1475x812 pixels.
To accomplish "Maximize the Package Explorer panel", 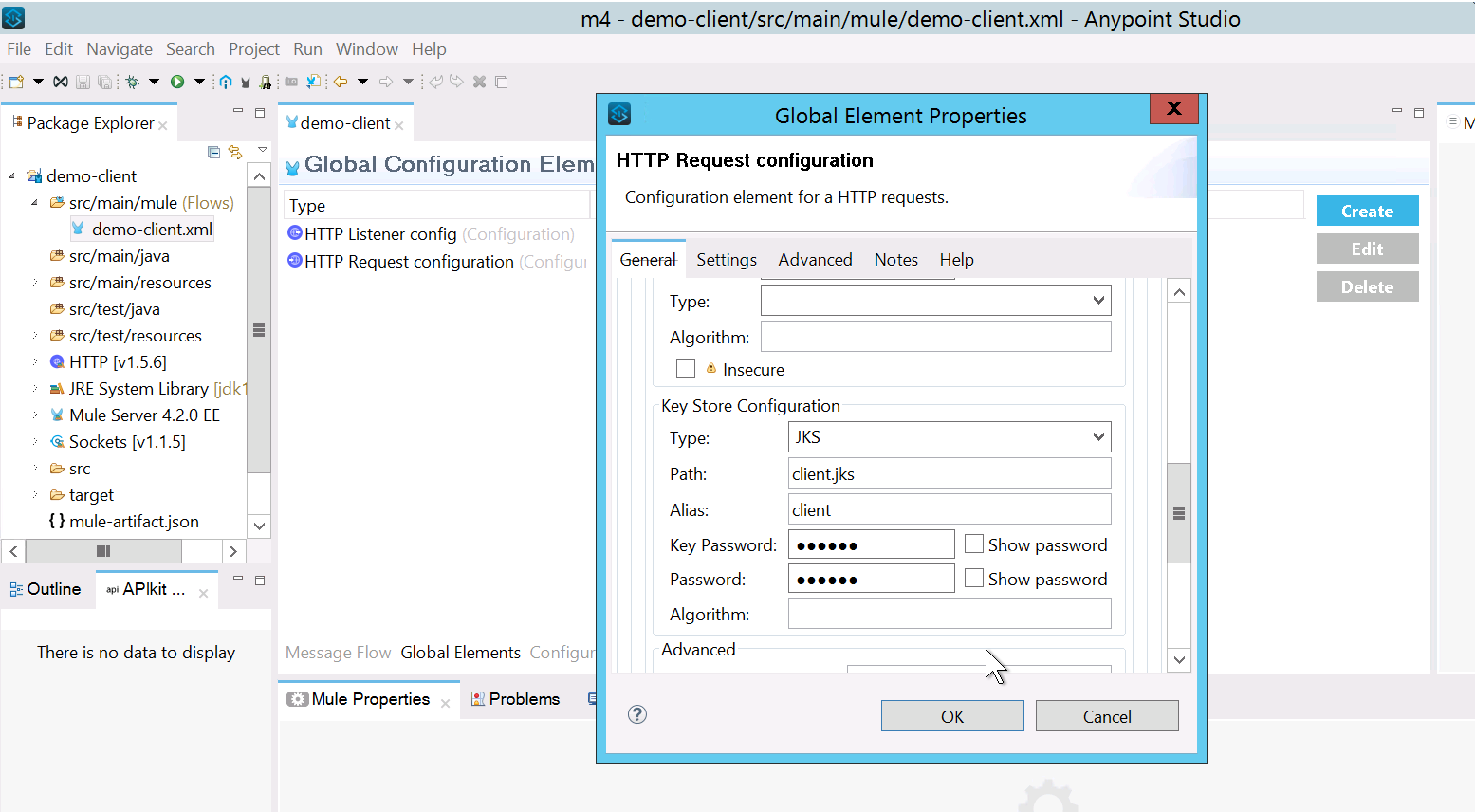I will (x=260, y=112).
